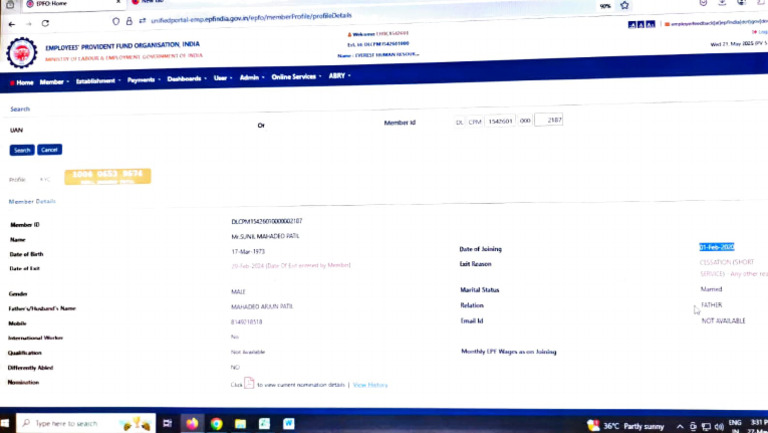Open the View History link
The height and width of the screenshot is (433, 768).
coord(370,385)
